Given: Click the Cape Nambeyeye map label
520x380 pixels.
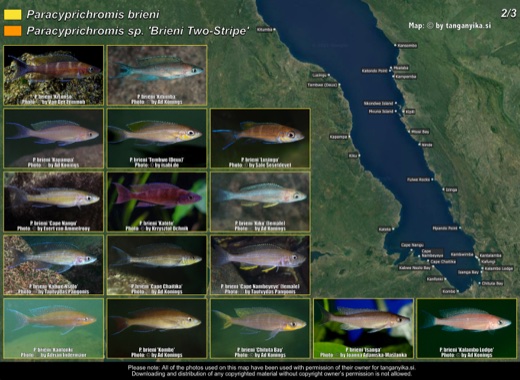Looking at the screenshot, I should pos(432,253).
